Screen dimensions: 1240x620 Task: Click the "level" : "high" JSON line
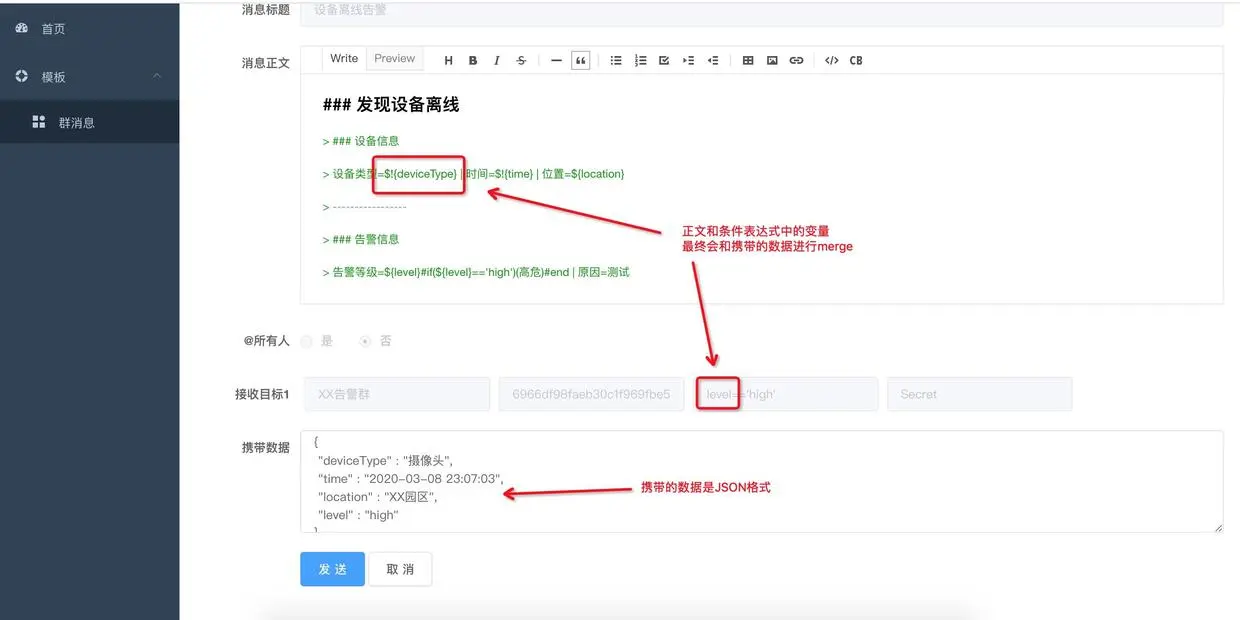point(358,515)
